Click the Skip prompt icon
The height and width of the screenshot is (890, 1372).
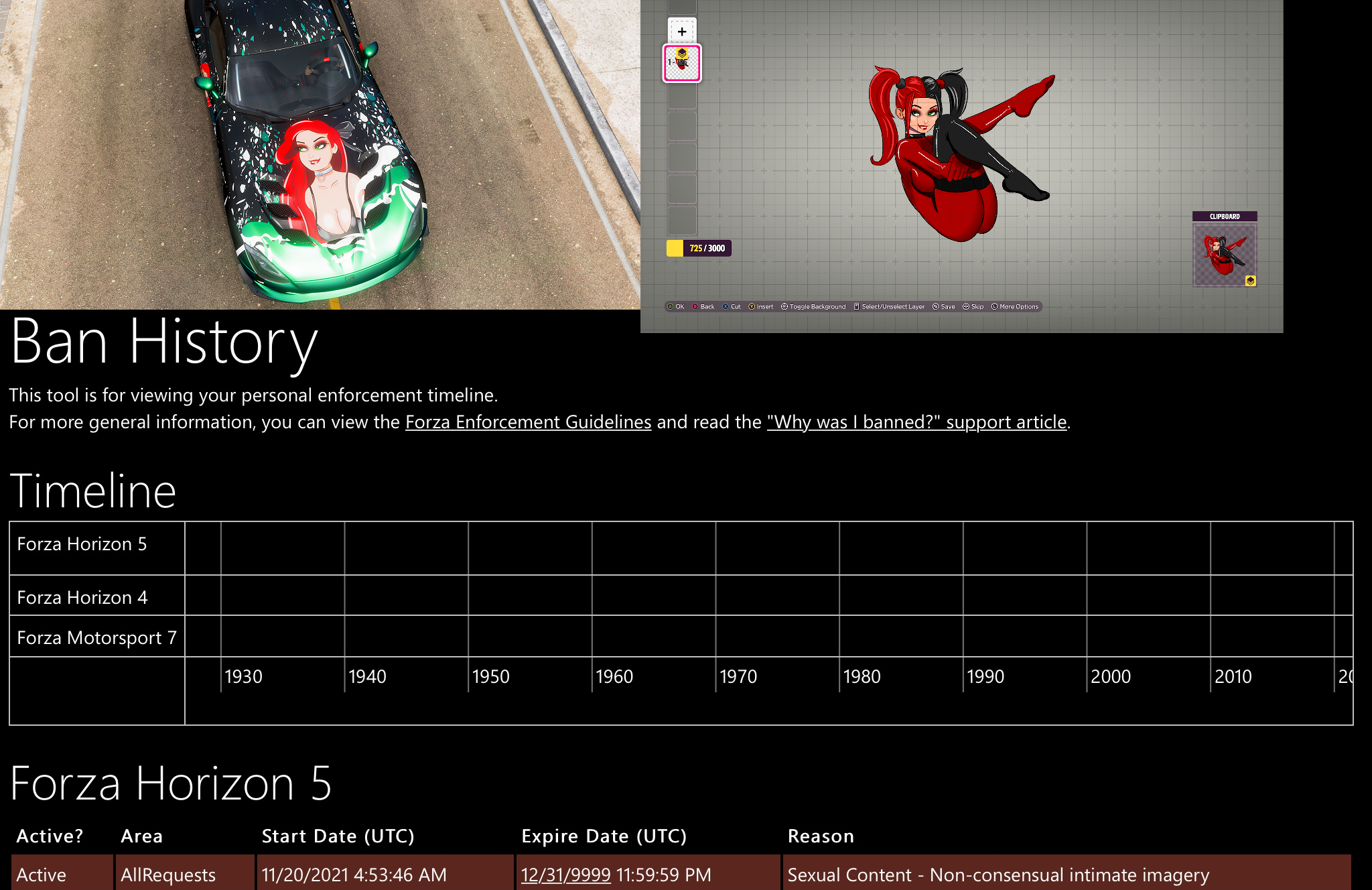[966, 306]
